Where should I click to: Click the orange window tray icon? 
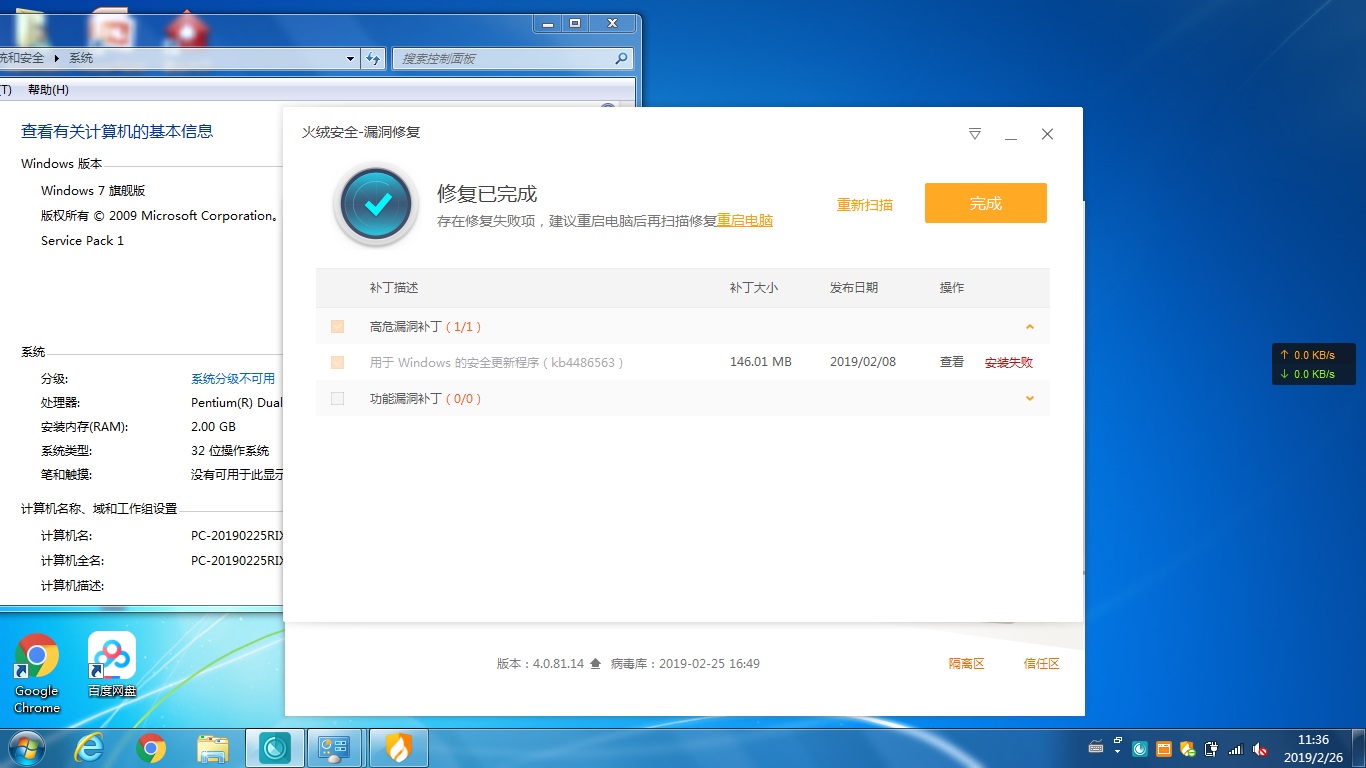1164,749
